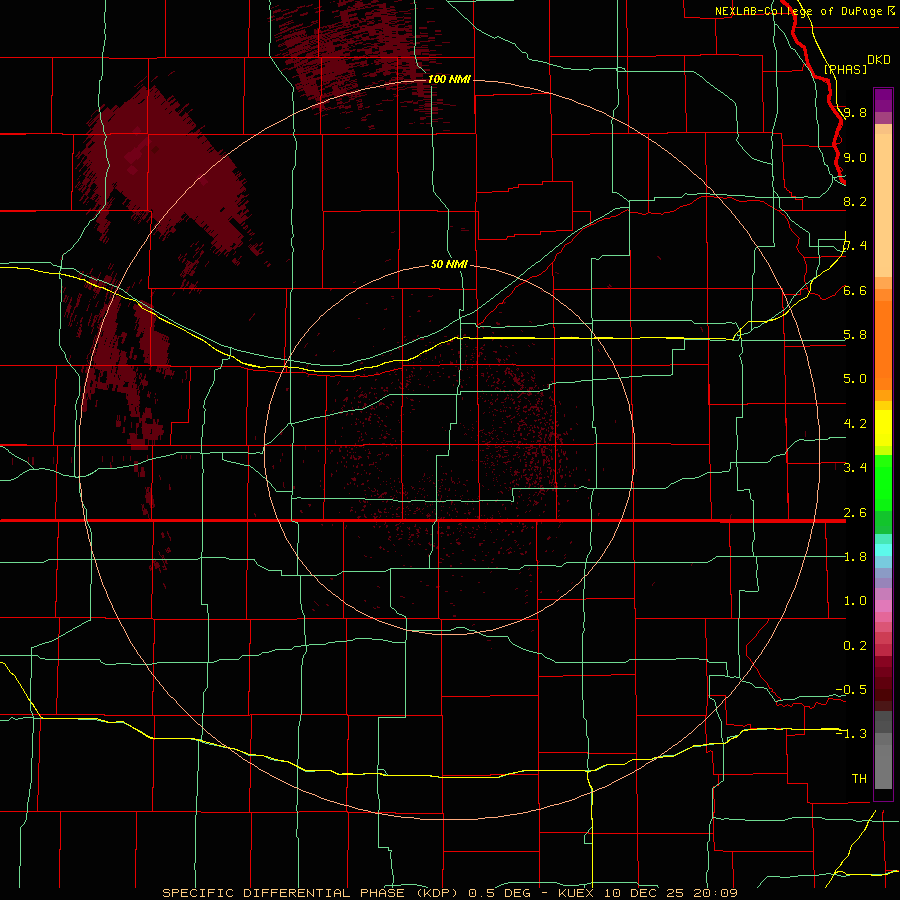Screen dimensions: 900x900
Task: Pick the purple segment at the legend top
Action: click(x=883, y=100)
